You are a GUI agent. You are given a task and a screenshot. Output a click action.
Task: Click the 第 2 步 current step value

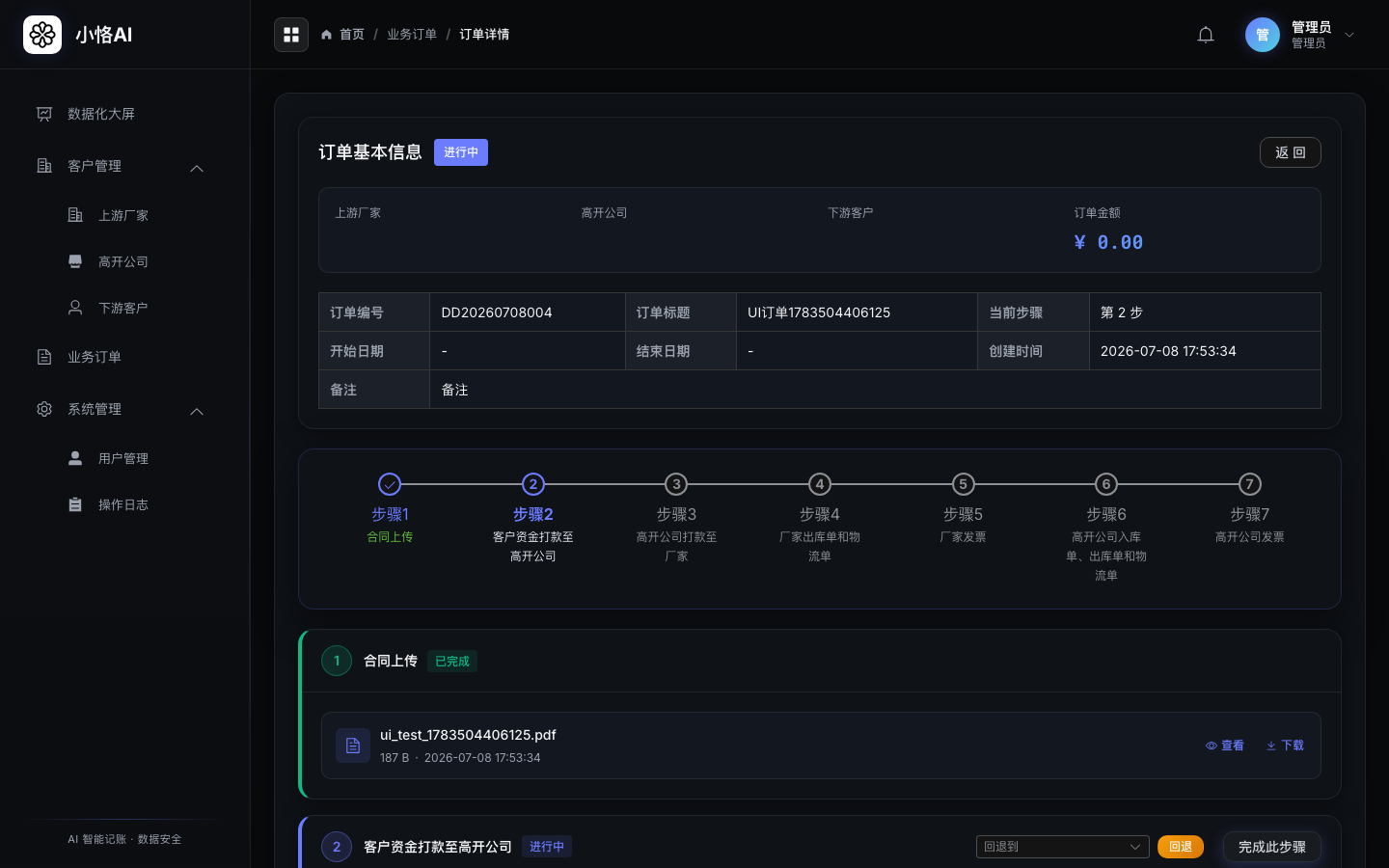click(x=1122, y=312)
